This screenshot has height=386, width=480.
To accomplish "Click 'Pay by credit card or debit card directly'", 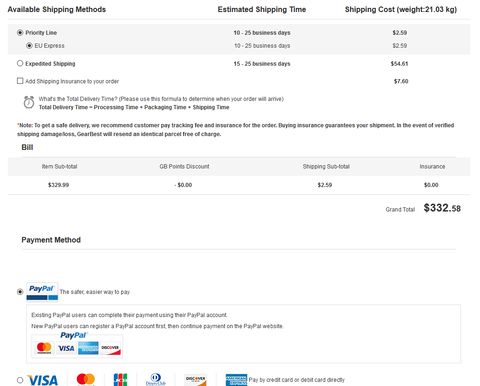I will click(297, 380).
